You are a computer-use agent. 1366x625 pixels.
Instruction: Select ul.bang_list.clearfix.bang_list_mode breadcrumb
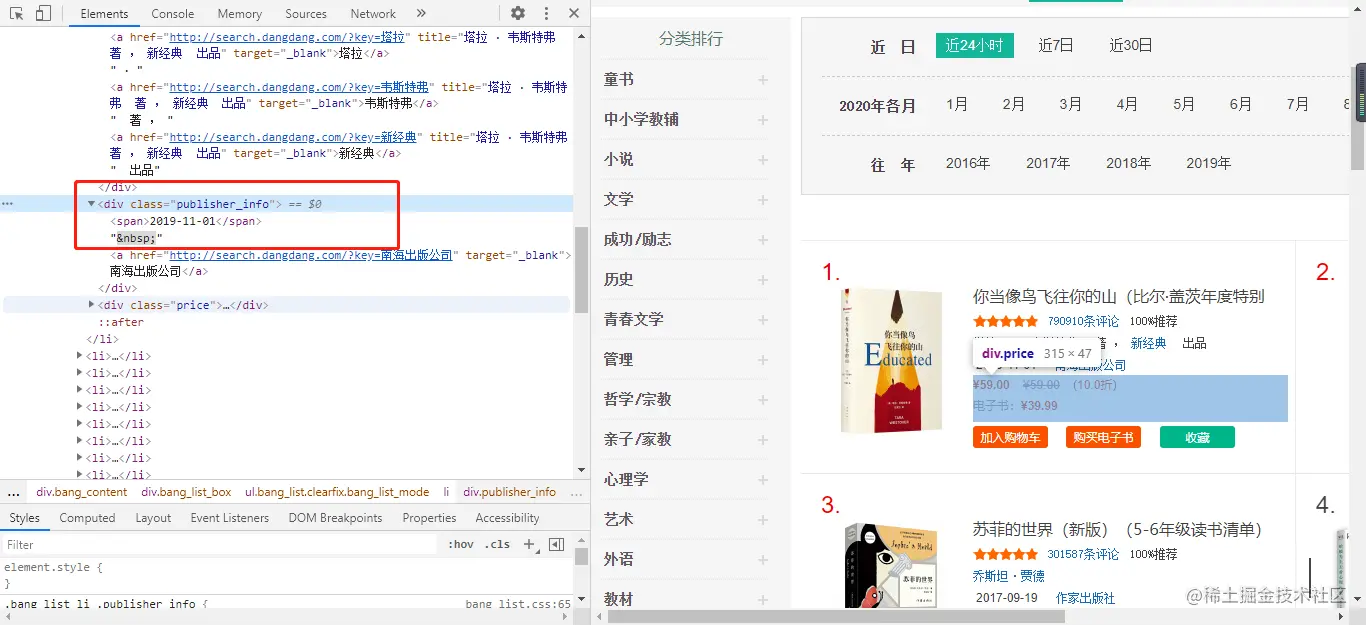(337, 492)
